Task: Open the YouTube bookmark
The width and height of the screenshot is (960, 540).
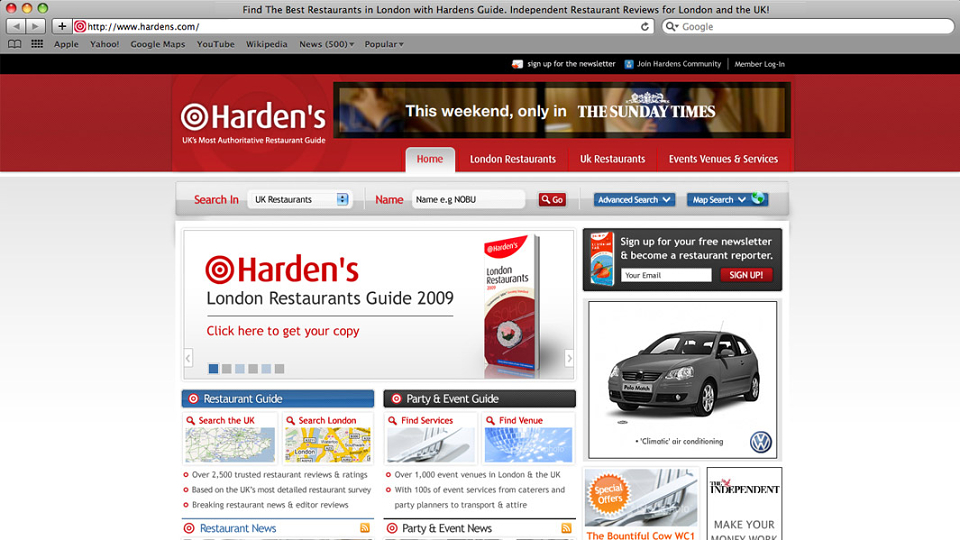Action: click(x=216, y=44)
